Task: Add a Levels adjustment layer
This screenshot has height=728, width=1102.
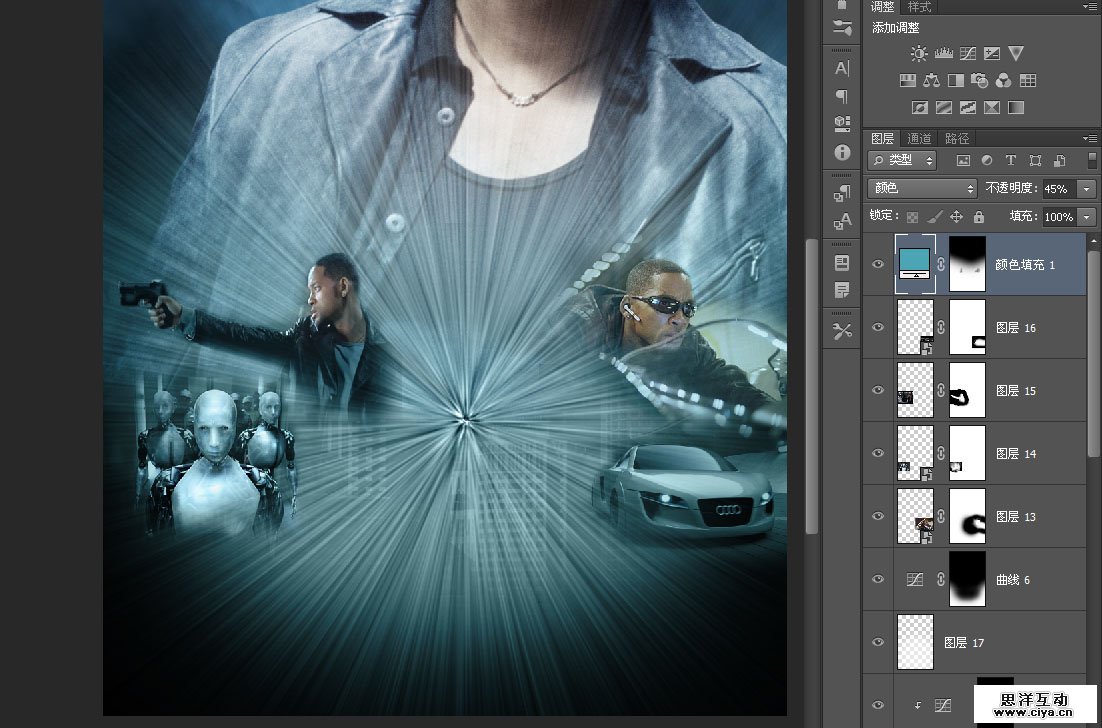Action: [x=943, y=53]
